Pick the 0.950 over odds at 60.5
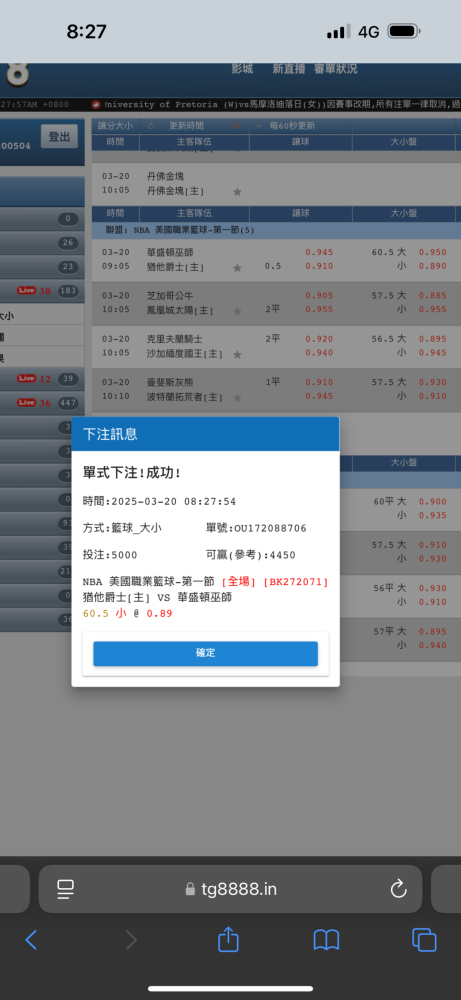 [x=432, y=252]
